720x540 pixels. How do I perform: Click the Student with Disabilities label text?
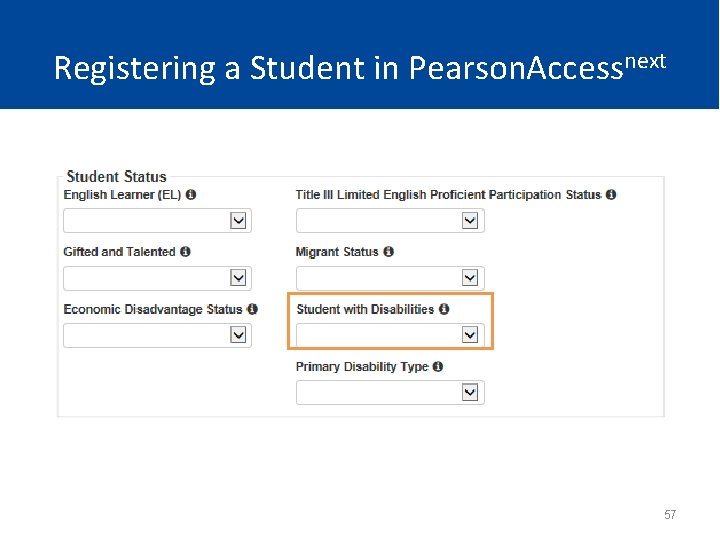tap(365, 309)
